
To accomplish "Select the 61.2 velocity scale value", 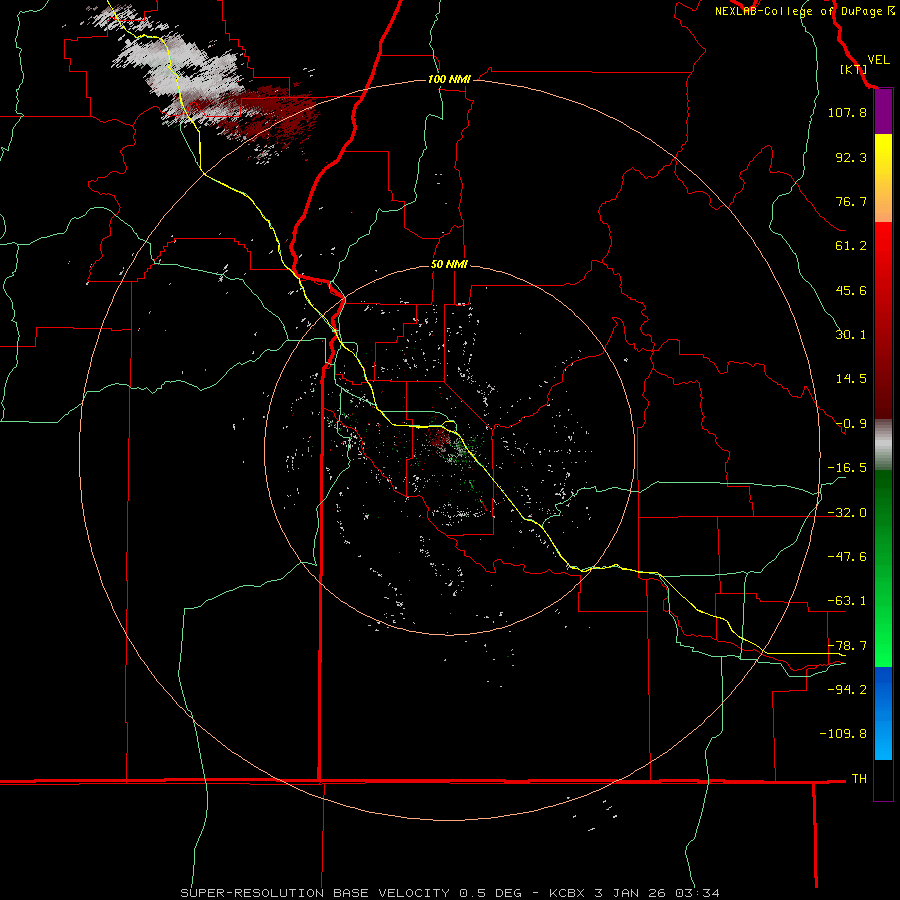I will point(851,246).
